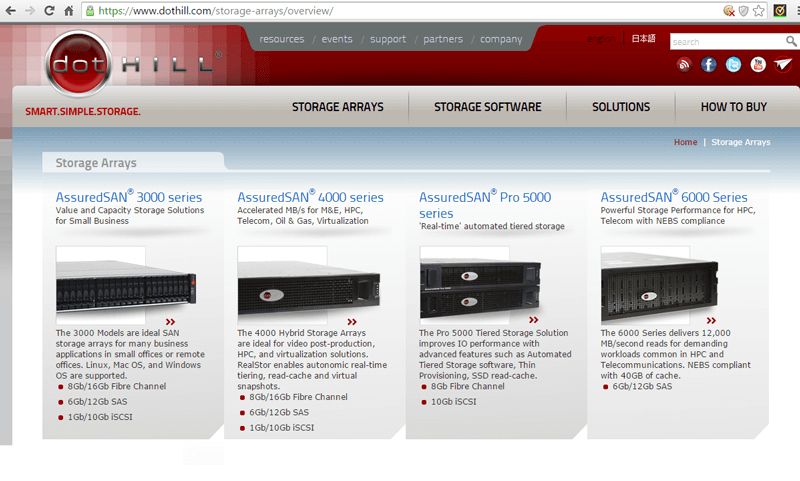Open the Facebook icon
800x481 pixels.
(709, 64)
